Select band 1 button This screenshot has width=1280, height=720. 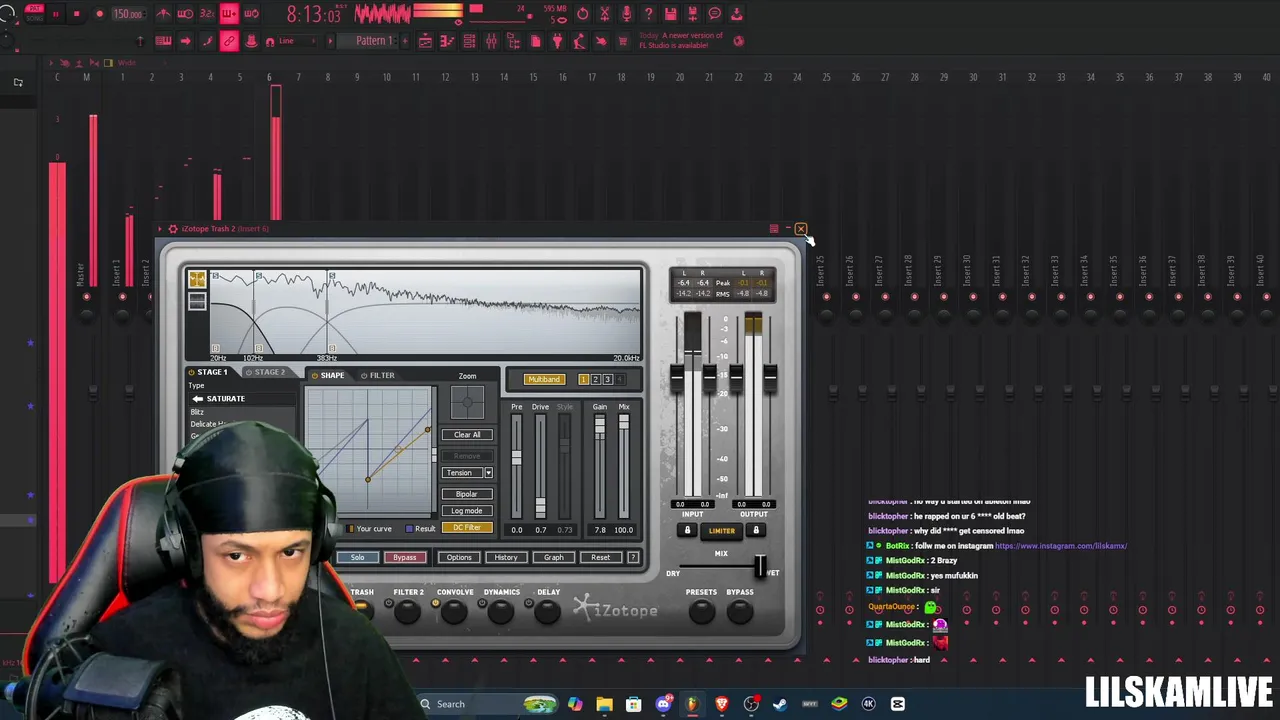click(x=583, y=379)
